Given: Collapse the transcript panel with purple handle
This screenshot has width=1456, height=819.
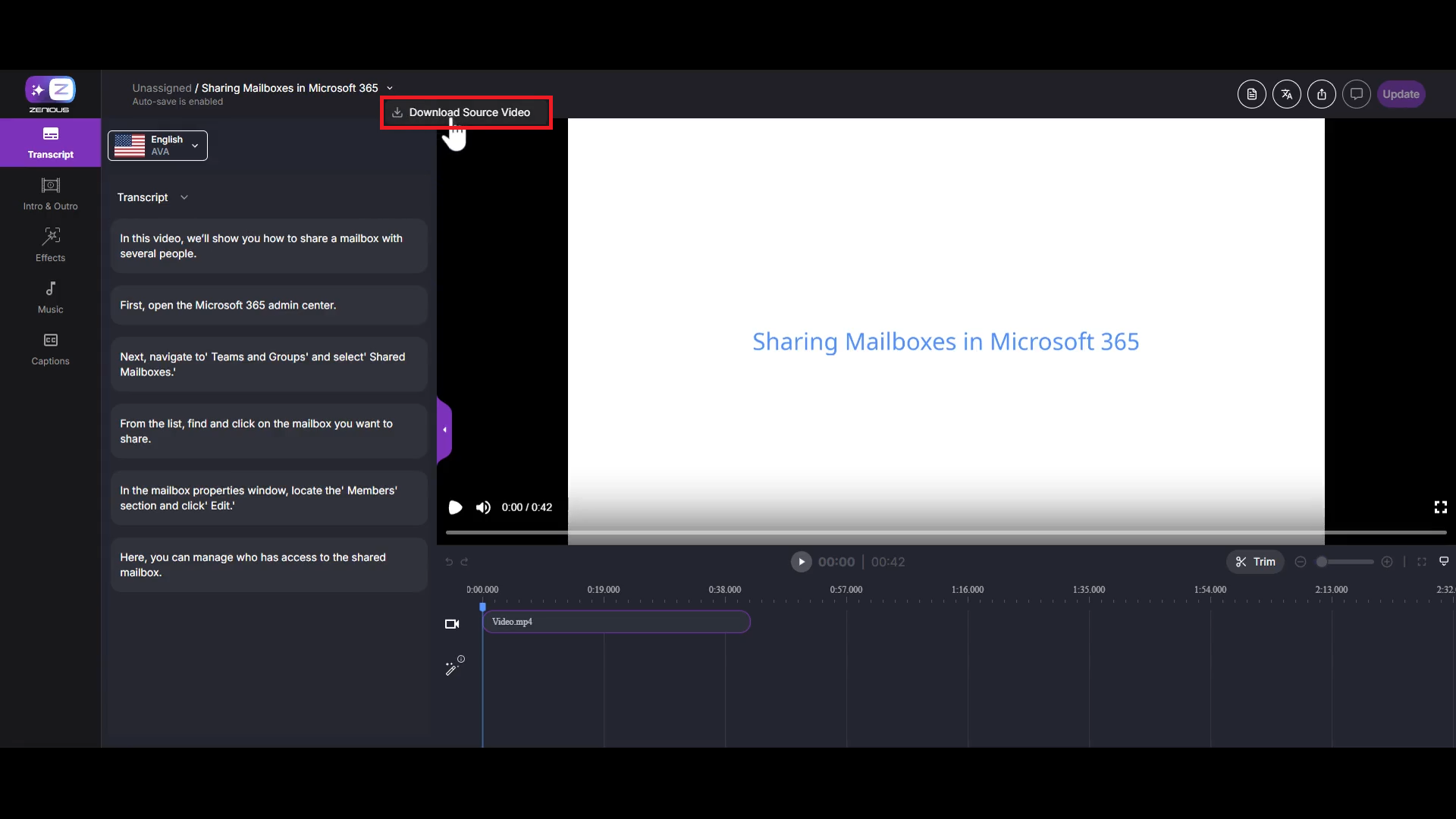Looking at the screenshot, I should pyautogui.click(x=444, y=430).
